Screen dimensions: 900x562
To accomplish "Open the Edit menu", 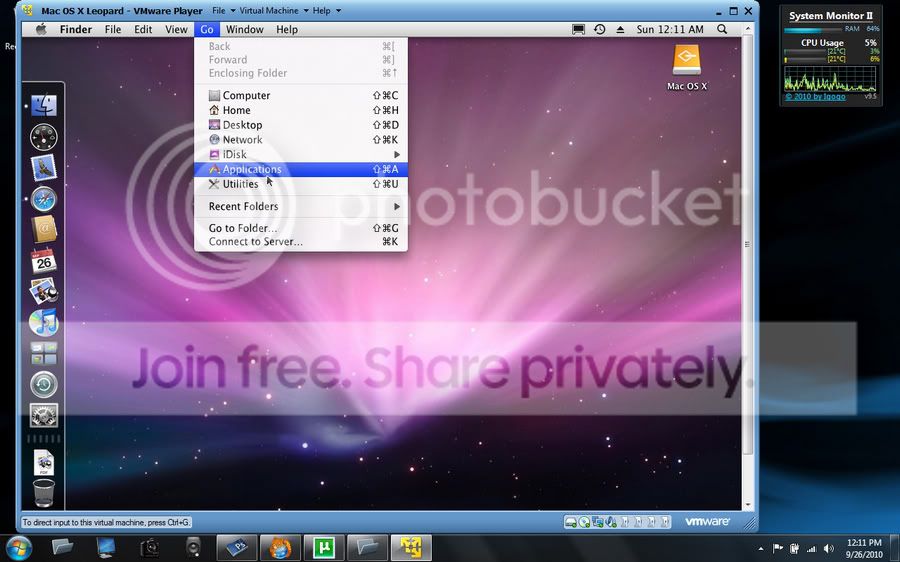I will [x=143, y=29].
